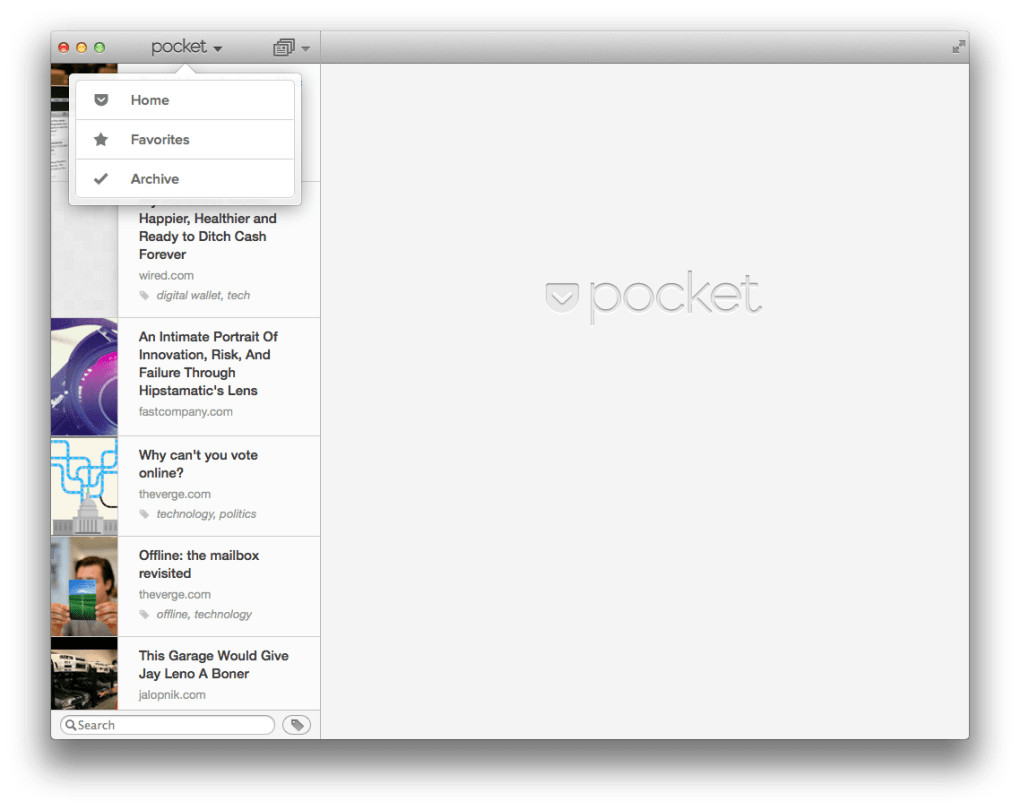Click the garage cars thumbnail
Image resolution: width=1020 pixels, height=810 pixels.
(85, 674)
